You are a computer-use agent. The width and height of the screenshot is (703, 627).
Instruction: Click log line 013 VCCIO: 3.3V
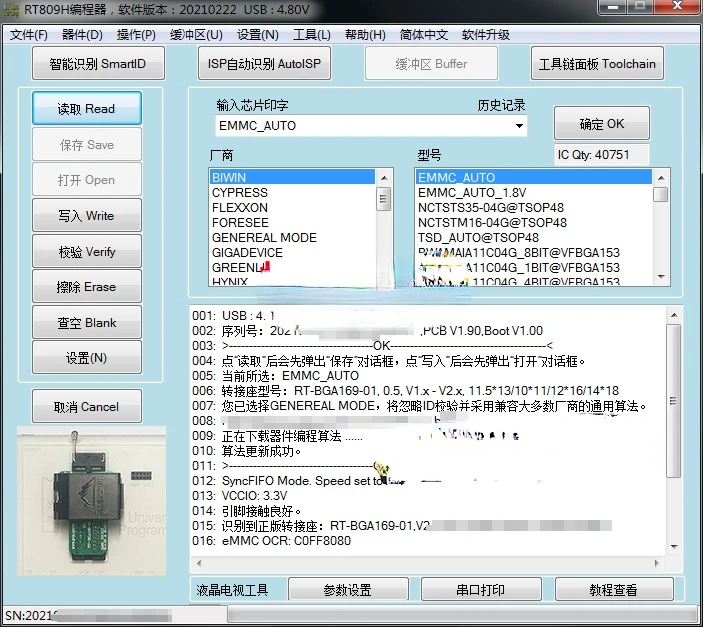tap(240, 496)
